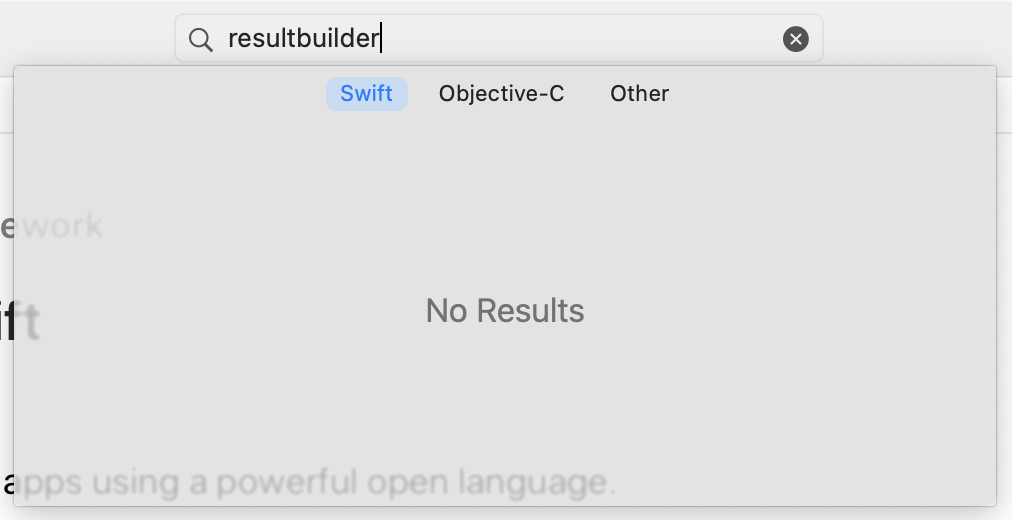Click the empty area above No Results
This screenshot has width=1012, height=520.
(505, 200)
